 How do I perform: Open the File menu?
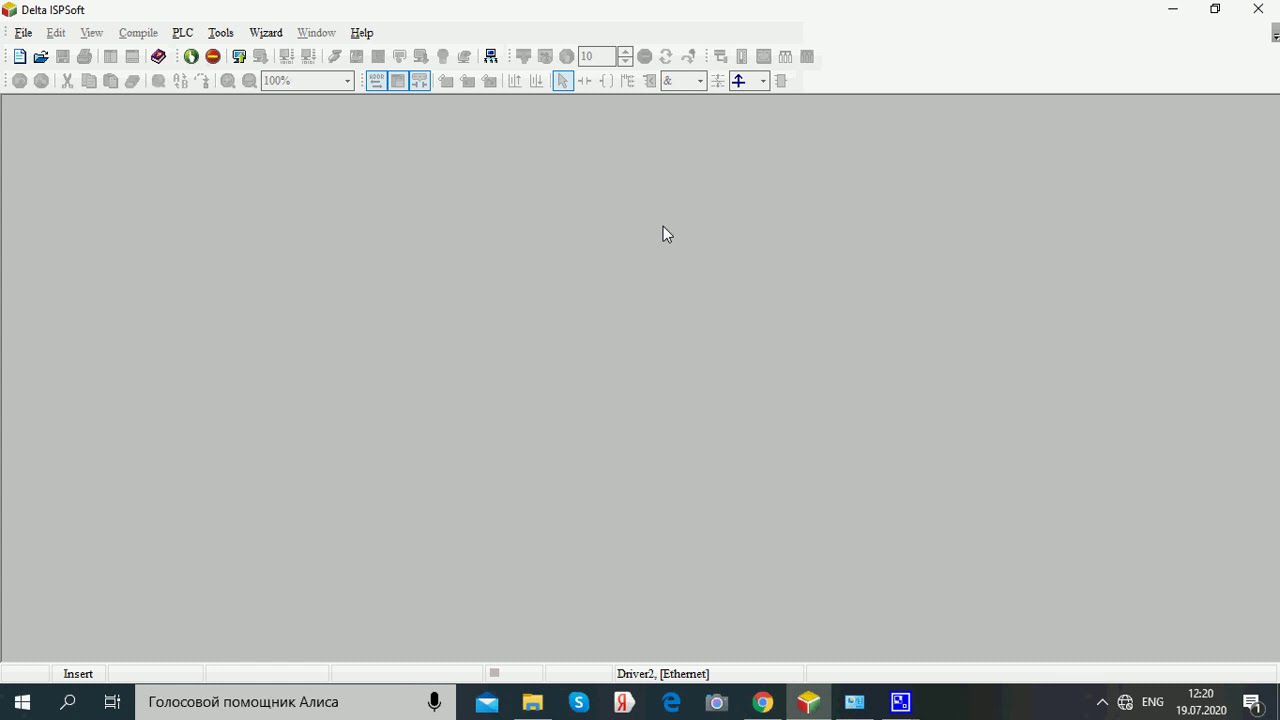click(23, 33)
